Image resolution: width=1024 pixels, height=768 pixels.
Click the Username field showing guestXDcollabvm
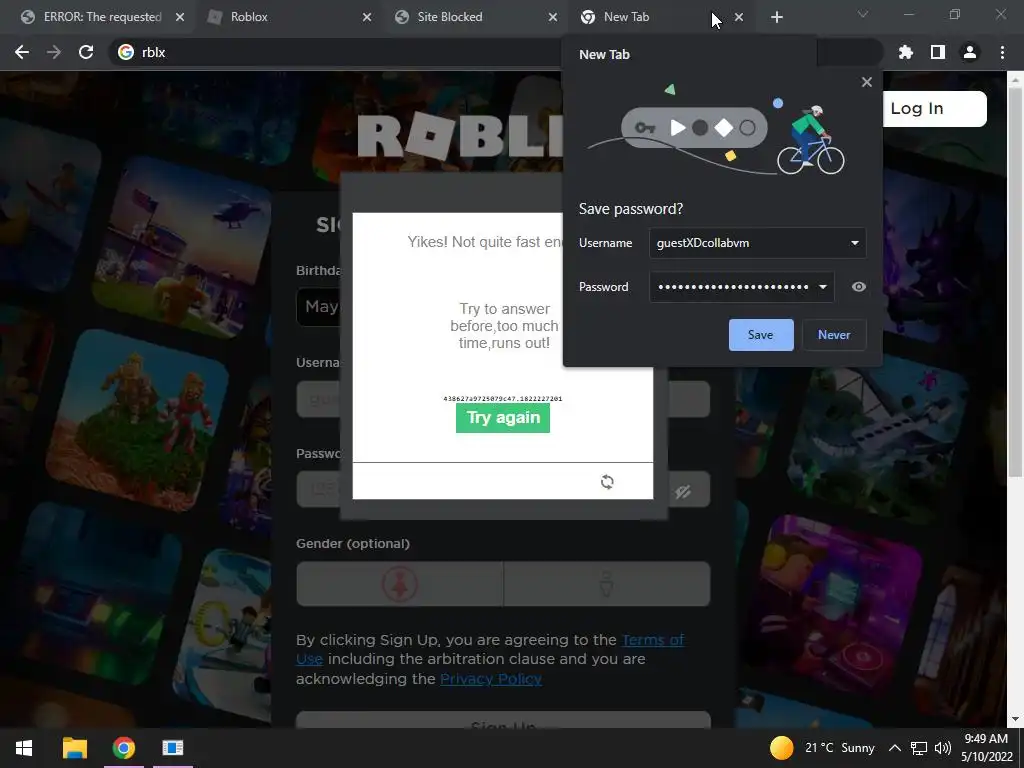pyautogui.click(x=758, y=243)
